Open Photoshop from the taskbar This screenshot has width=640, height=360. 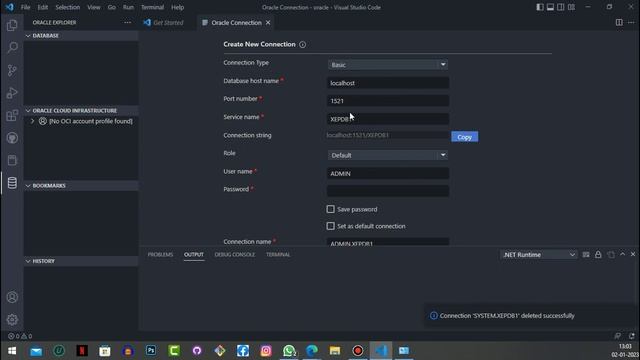(x=151, y=351)
